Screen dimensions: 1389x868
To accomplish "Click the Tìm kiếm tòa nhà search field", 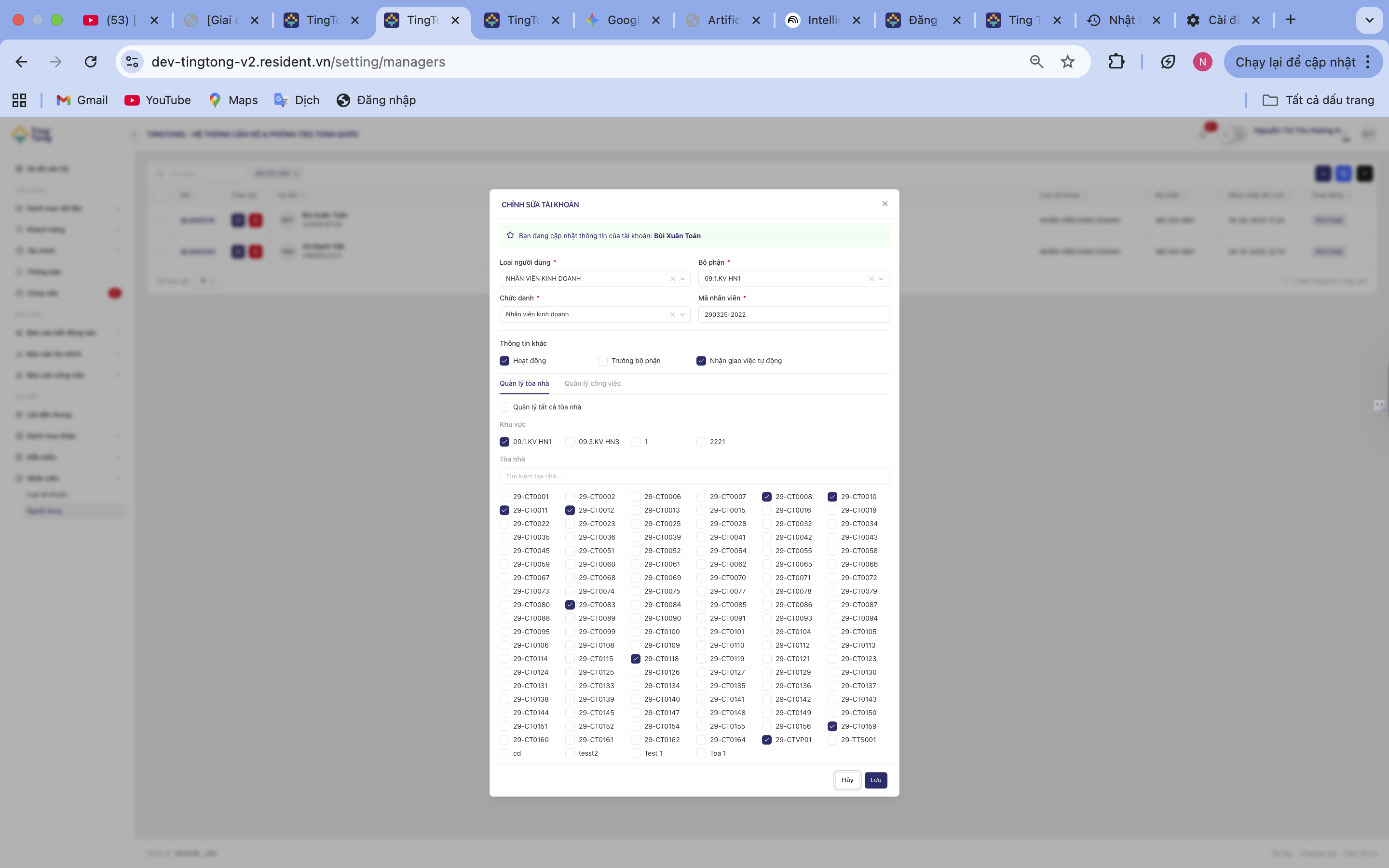I will pos(694,476).
